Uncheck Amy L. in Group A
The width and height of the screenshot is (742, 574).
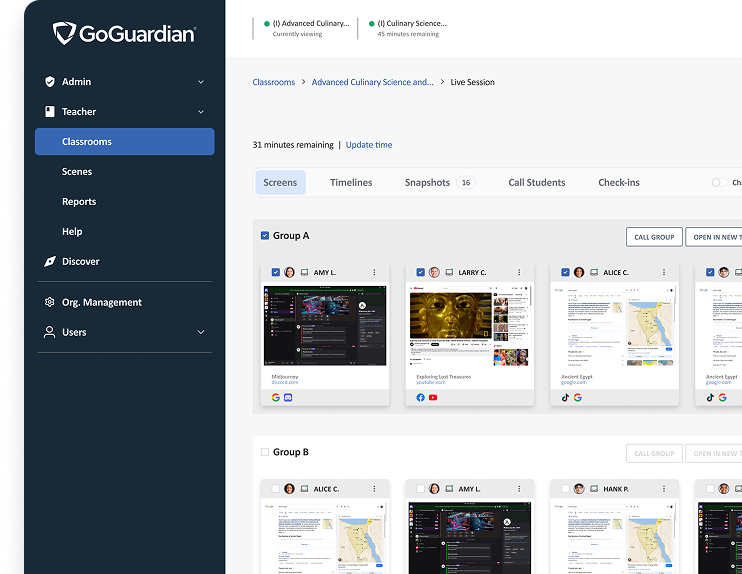[x=275, y=272]
